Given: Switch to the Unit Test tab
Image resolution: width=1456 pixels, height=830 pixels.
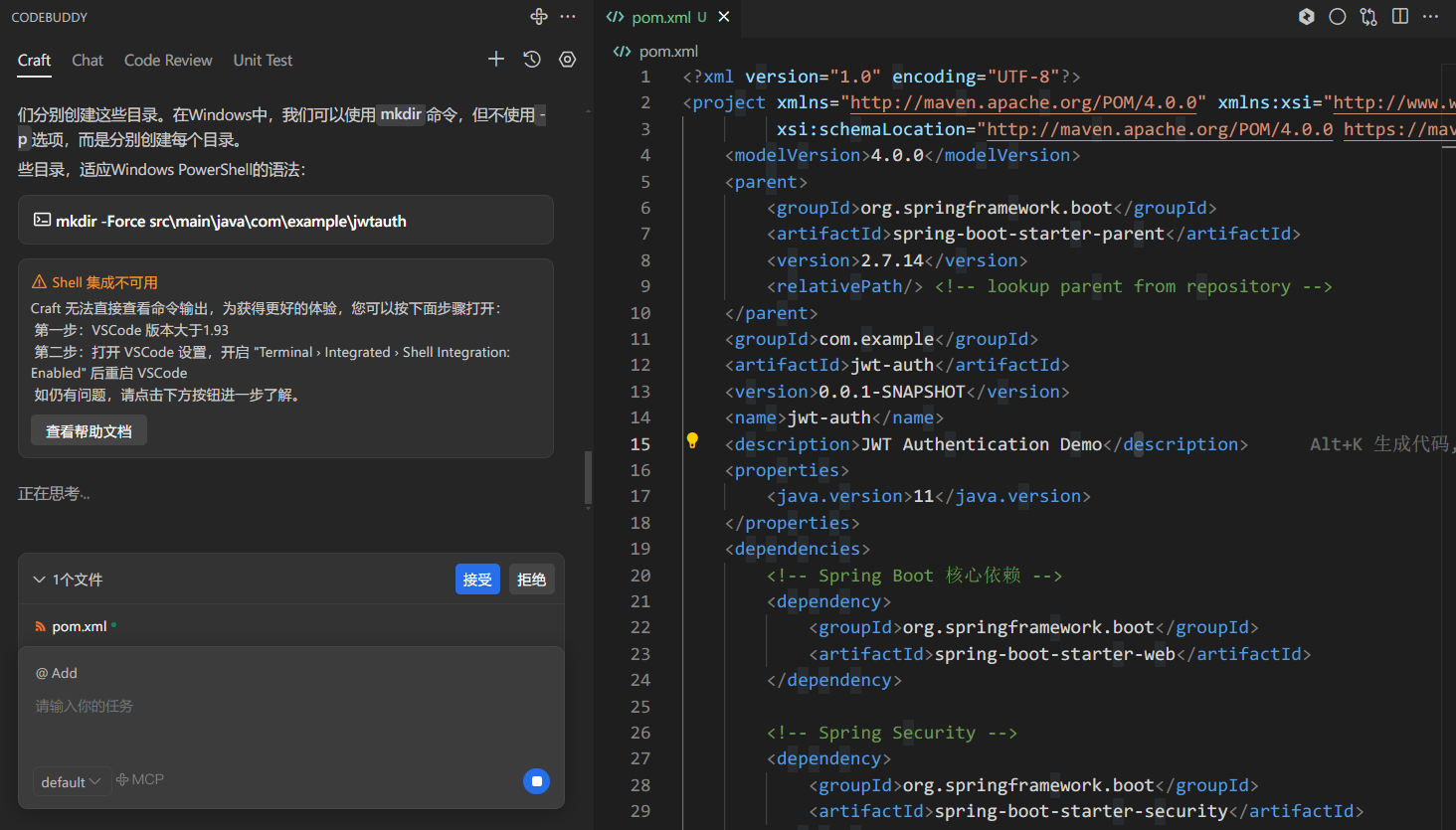Looking at the screenshot, I should click(263, 61).
